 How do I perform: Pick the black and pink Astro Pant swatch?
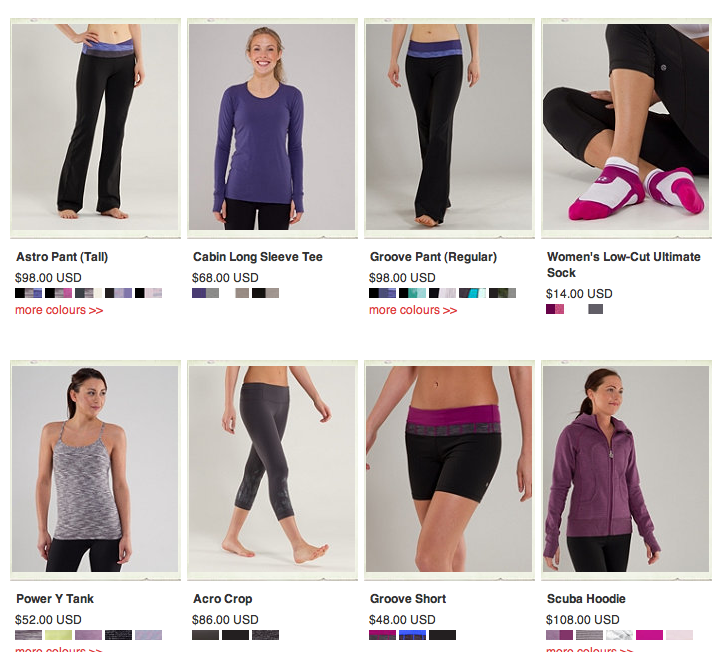pos(58,293)
